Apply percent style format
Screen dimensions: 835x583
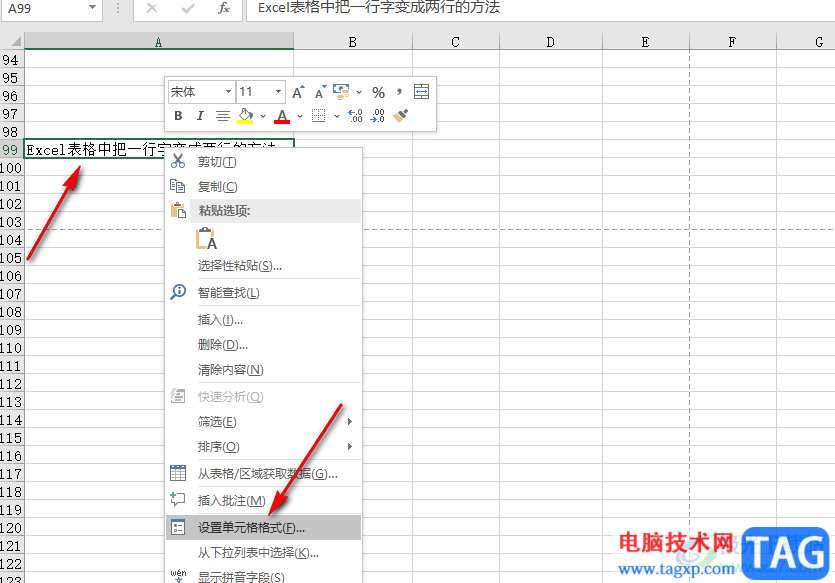click(378, 92)
